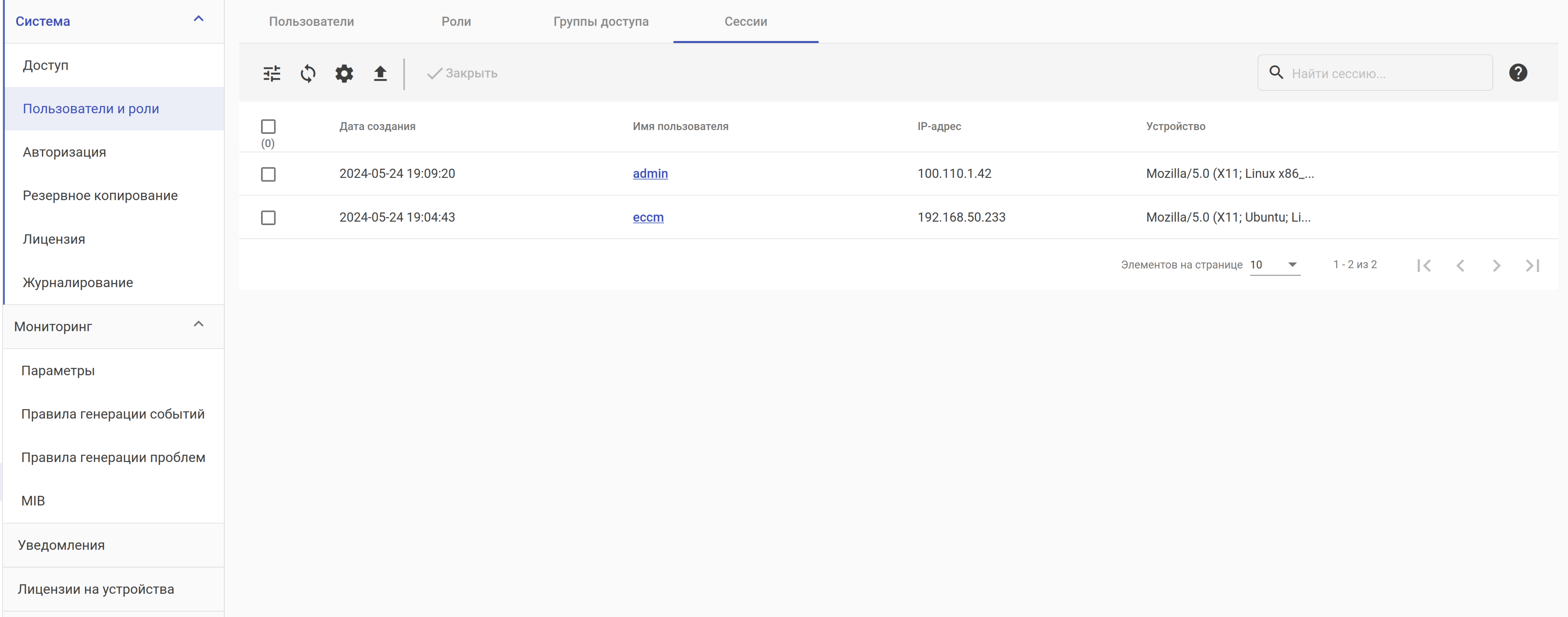
Task: Toggle the select all sessions checkbox
Action: coord(268,127)
